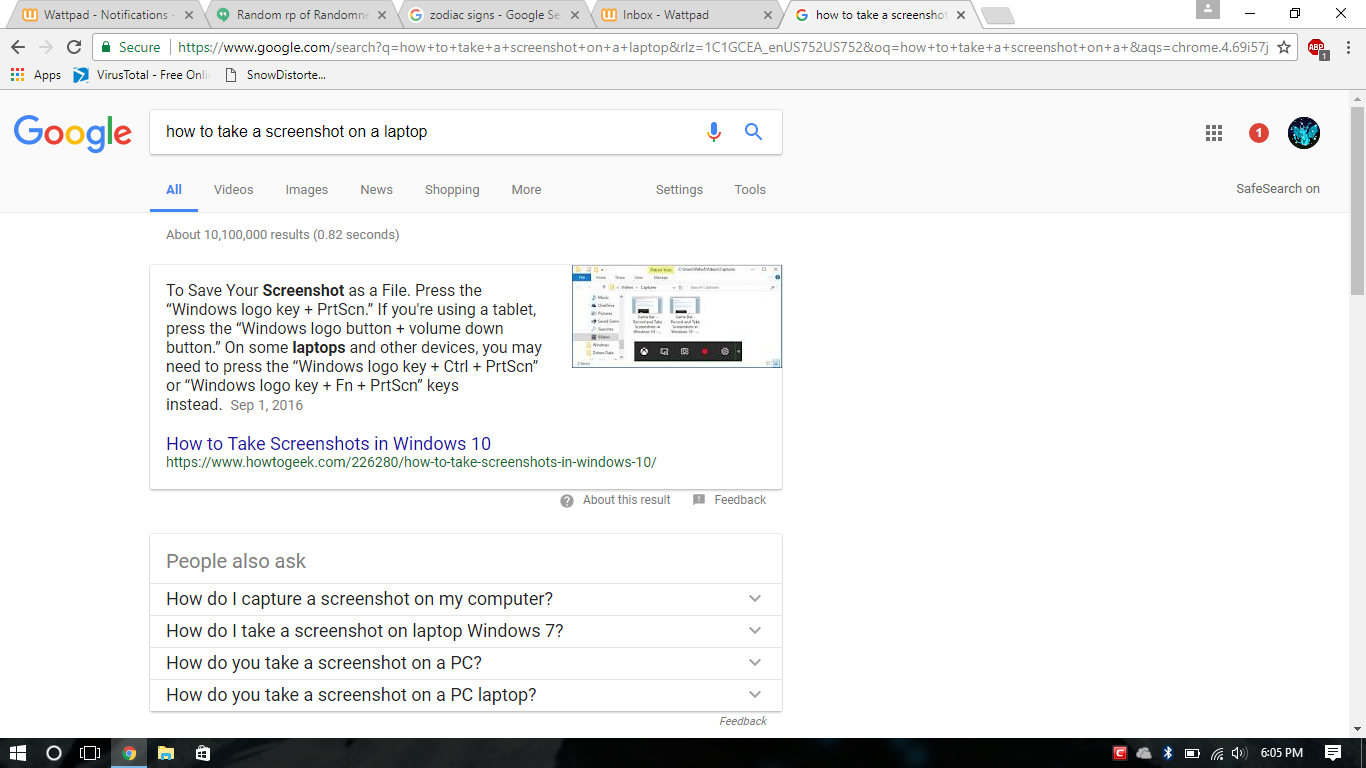The width and height of the screenshot is (1366, 768).
Task: Reload the page with the refresh icon
Action: [74, 47]
